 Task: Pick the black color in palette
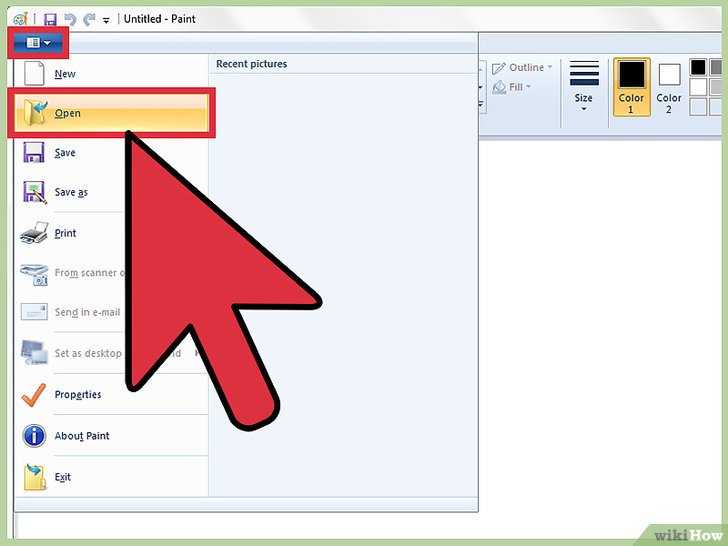point(698,67)
